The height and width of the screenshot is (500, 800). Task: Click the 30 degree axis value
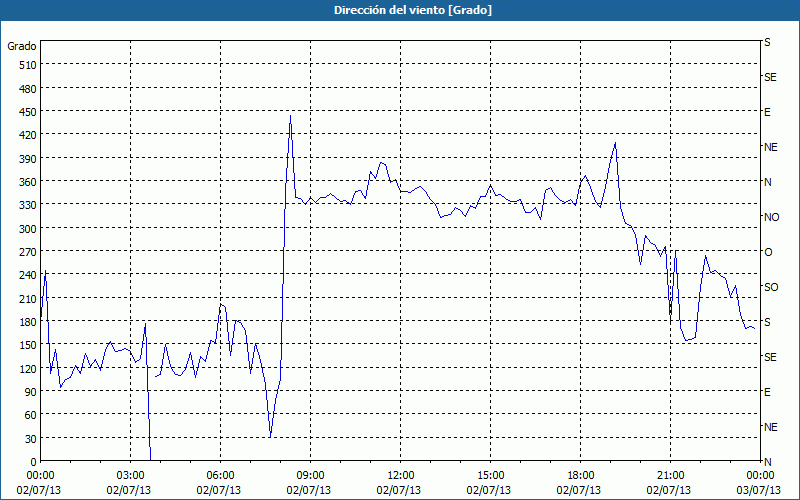31,439
